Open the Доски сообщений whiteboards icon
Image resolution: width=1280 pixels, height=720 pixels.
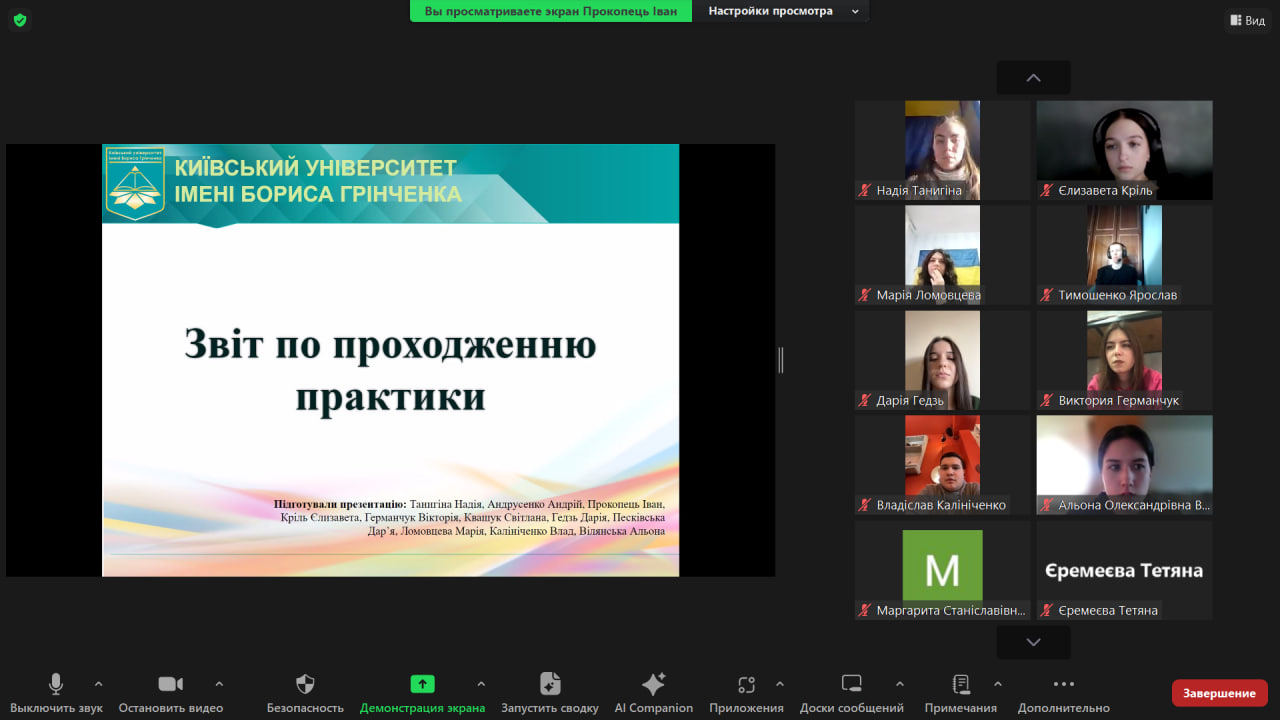(x=850, y=684)
